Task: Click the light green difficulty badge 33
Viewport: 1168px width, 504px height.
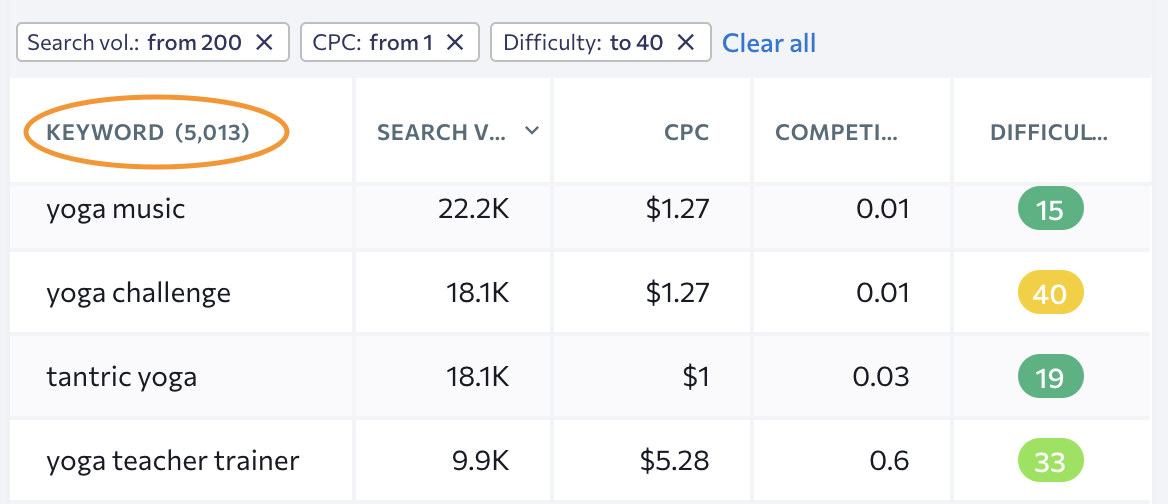Action: [x=1050, y=461]
